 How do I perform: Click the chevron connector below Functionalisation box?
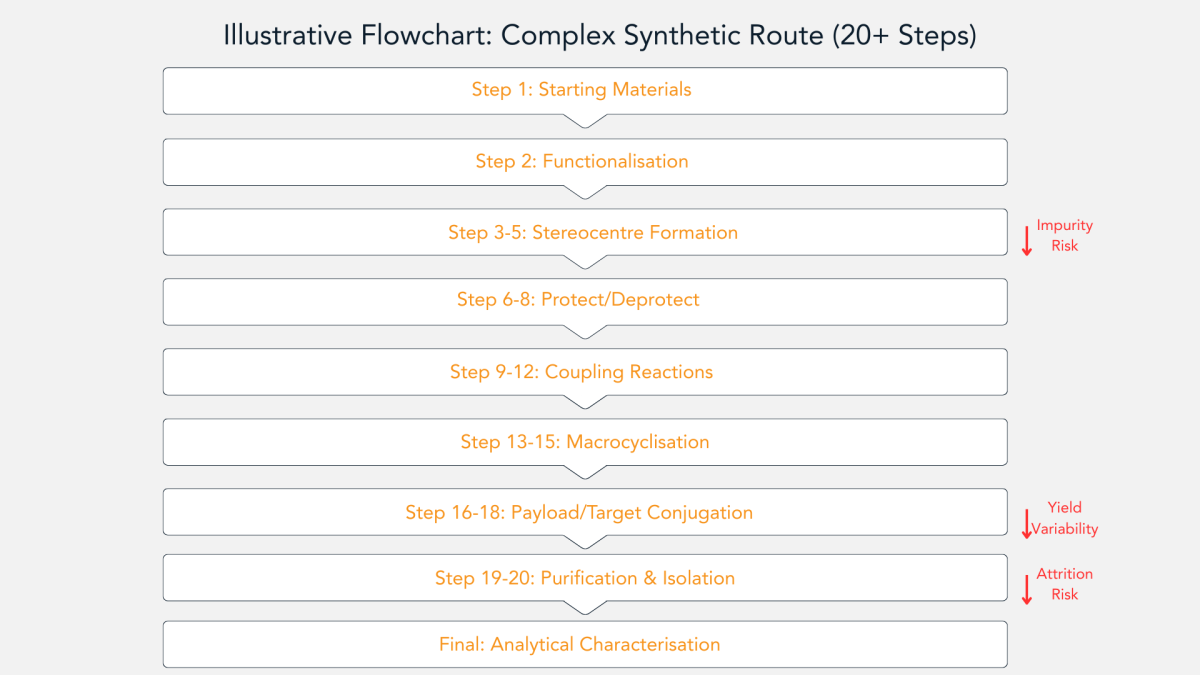pyautogui.click(x=585, y=192)
